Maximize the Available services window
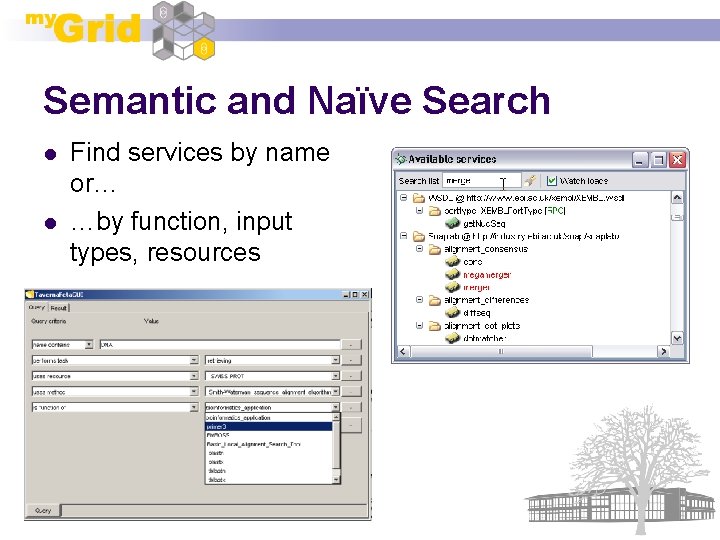Screen dimensions: 720x540 (658, 160)
